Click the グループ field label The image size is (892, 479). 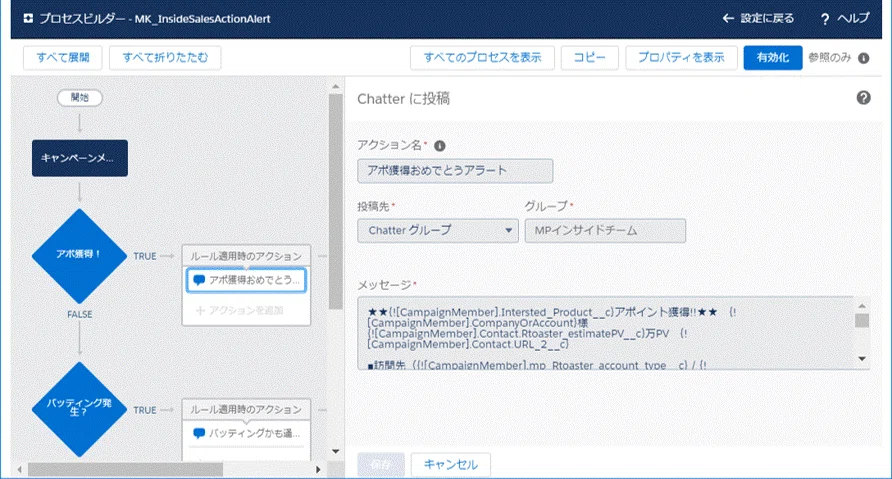tap(546, 206)
